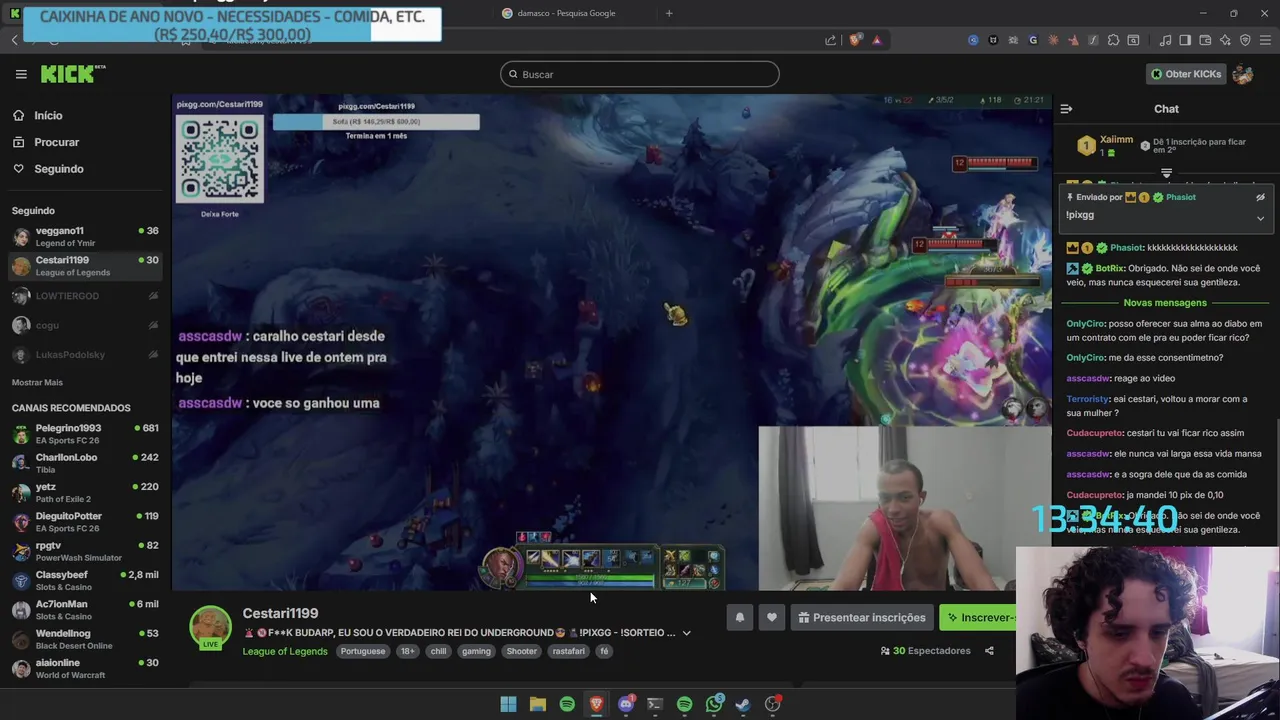Open Brave Rewards triangle icon
Screen dimensions: 1280x720
[x=877, y=40]
